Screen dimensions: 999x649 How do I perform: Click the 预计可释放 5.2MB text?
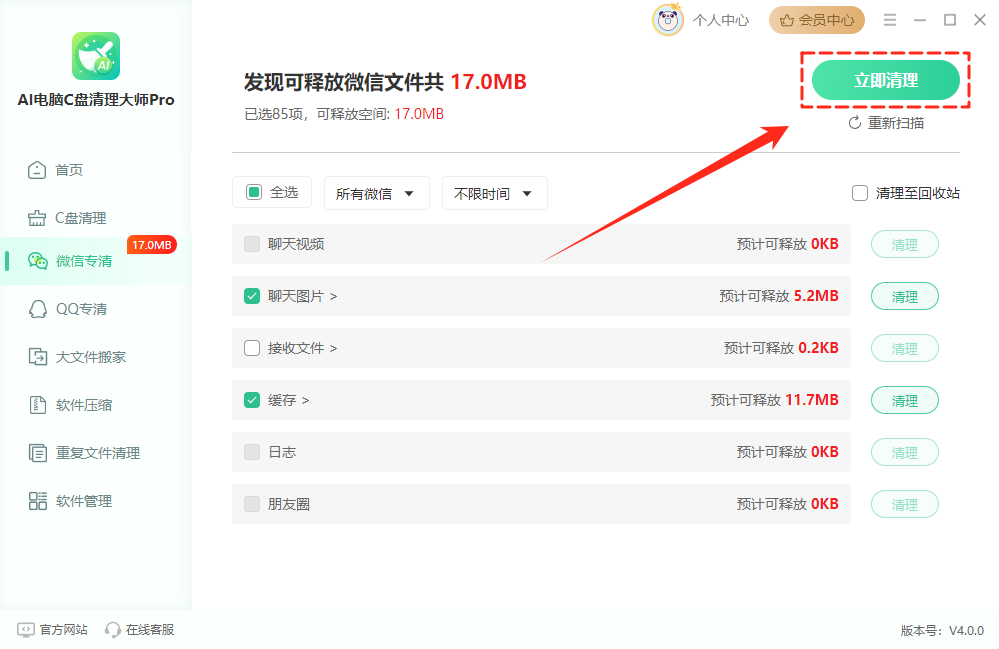pyautogui.click(x=779, y=296)
